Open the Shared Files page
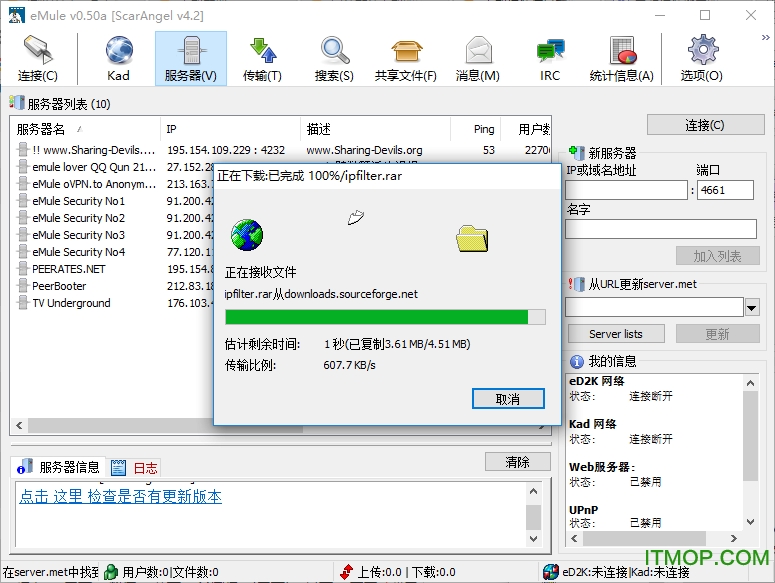The height and width of the screenshot is (583, 775). coord(406,58)
